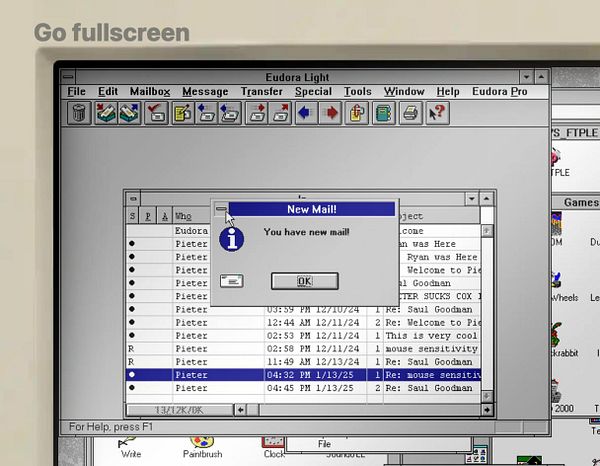Click the Reply toolbar icon

coord(207,113)
